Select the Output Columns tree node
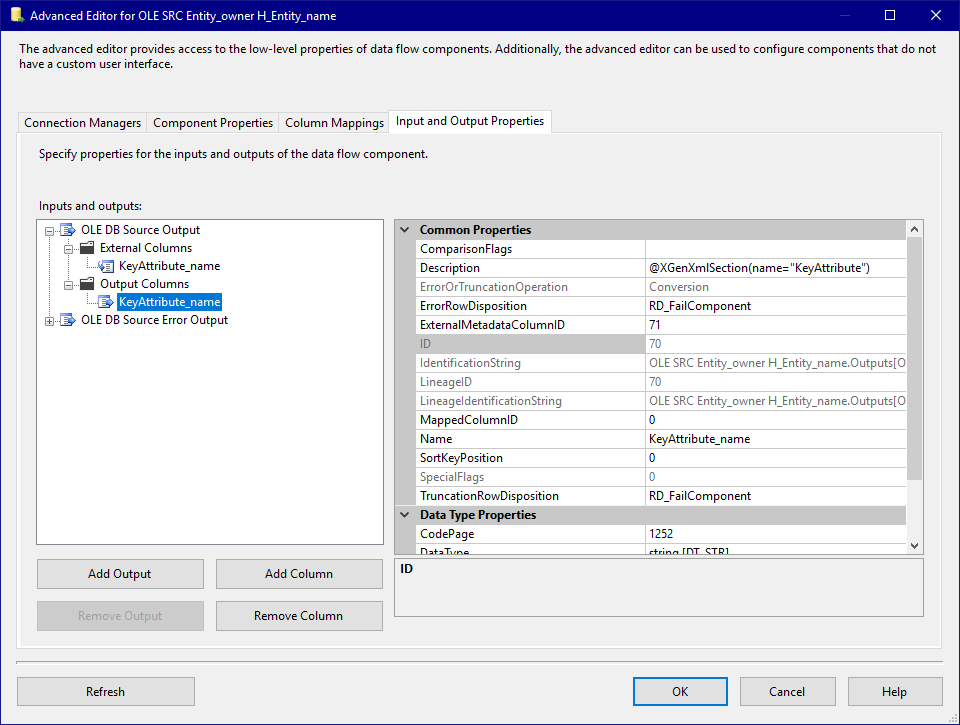 (144, 284)
